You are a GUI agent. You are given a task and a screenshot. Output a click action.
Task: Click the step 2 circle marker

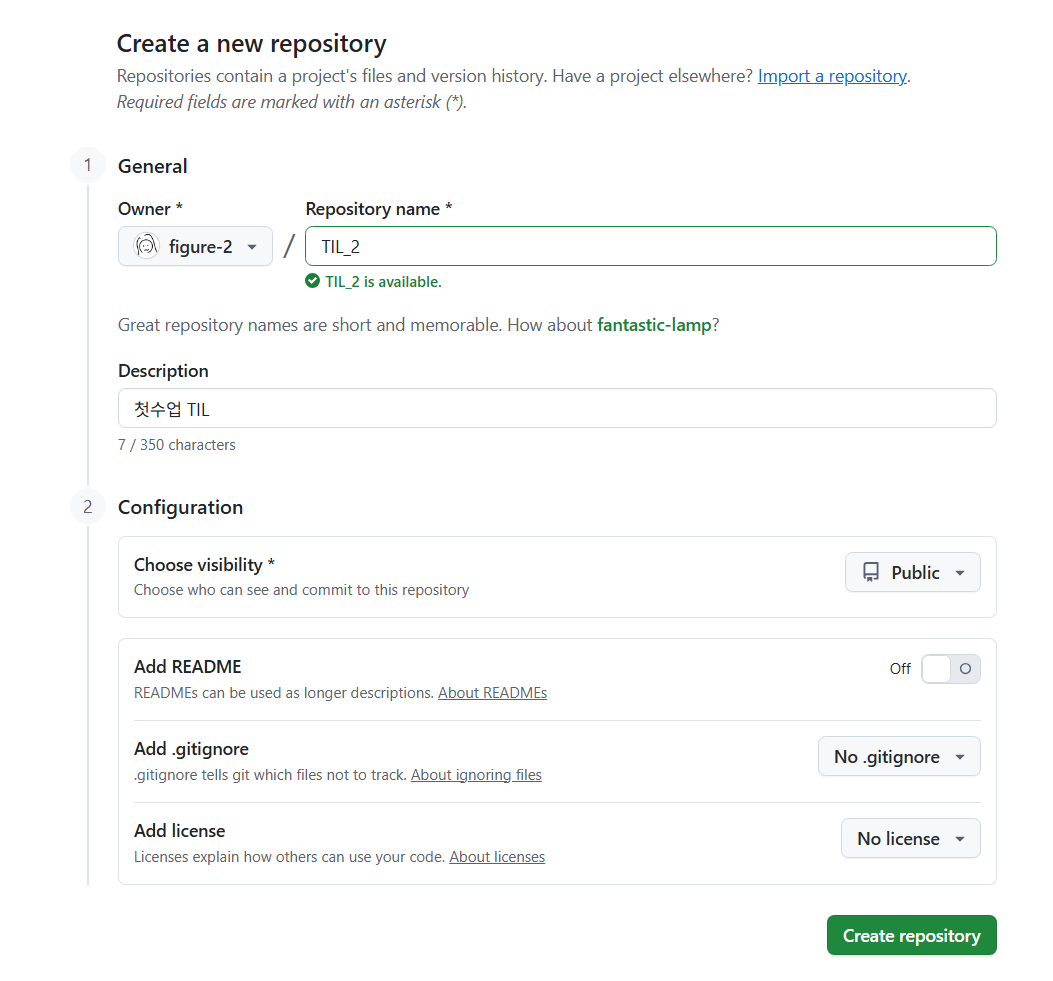pos(87,507)
